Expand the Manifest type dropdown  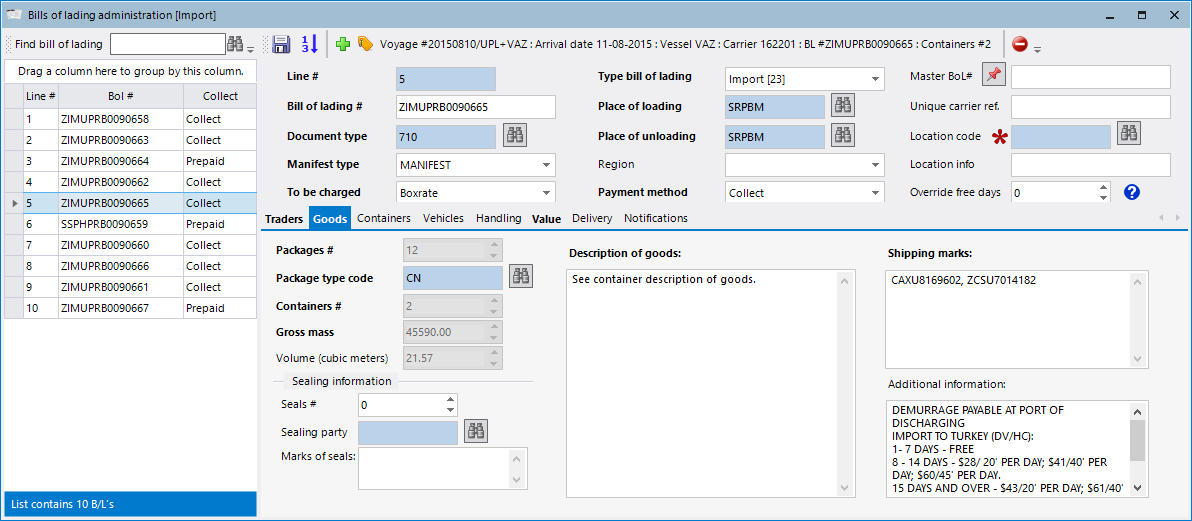546,164
